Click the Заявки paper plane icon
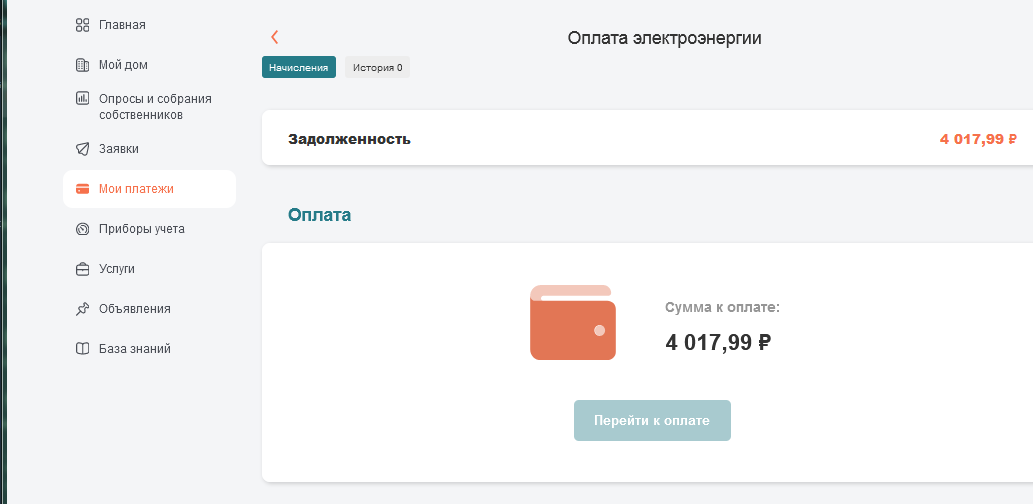Image resolution: width=1033 pixels, height=504 pixels. (x=82, y=149)
